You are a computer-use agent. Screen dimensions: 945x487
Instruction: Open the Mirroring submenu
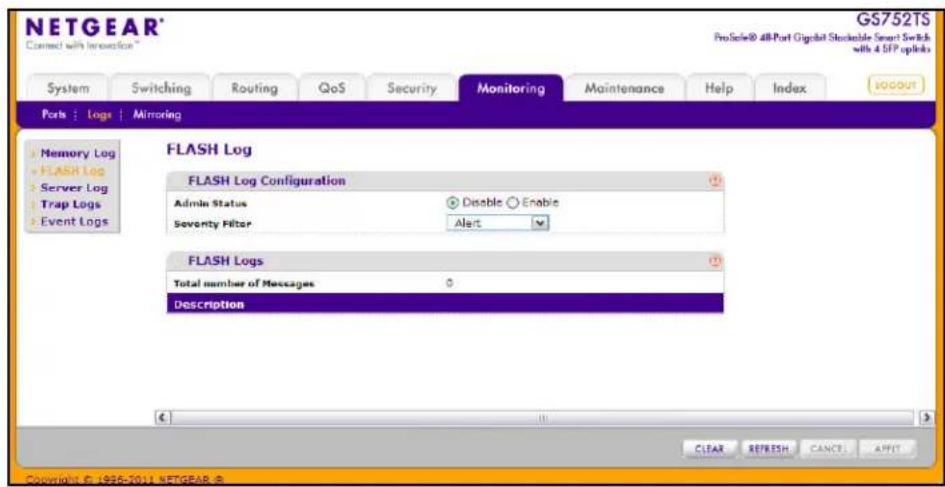157,115
